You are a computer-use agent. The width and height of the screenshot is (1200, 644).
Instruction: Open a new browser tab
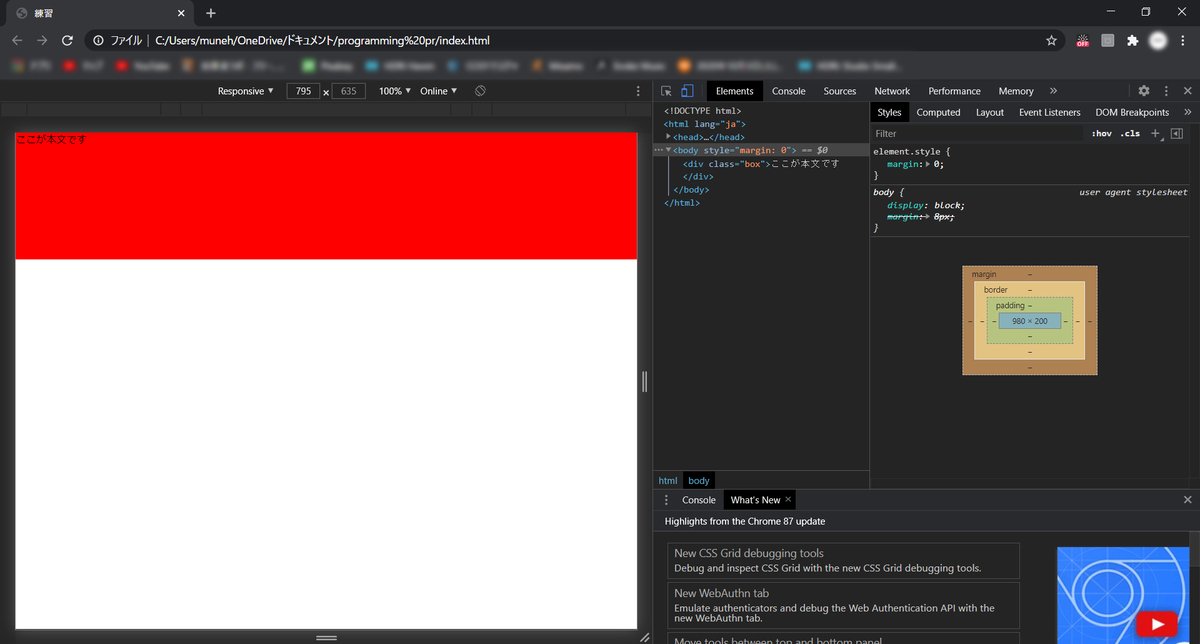211,13
